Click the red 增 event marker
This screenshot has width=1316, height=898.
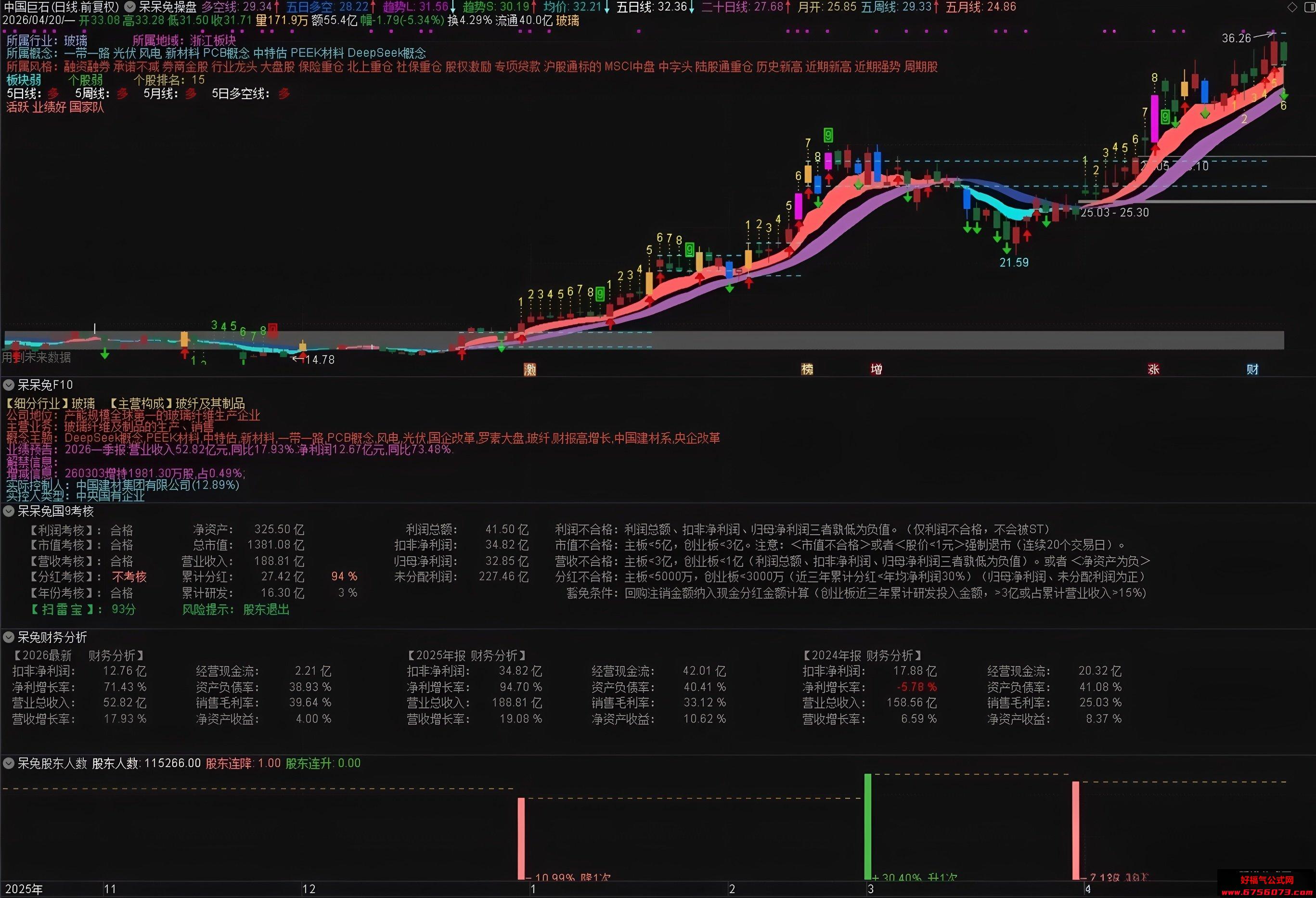876,369
